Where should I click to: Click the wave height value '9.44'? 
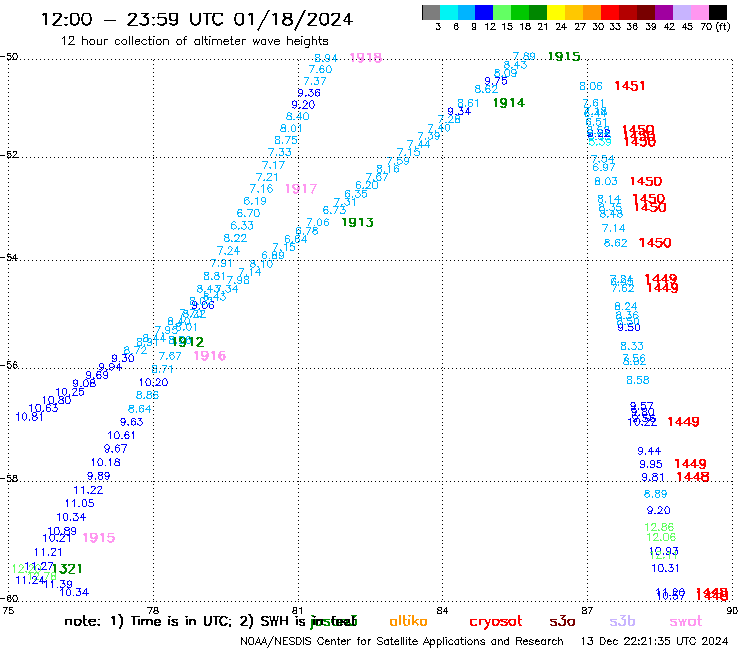click(649, 451)
